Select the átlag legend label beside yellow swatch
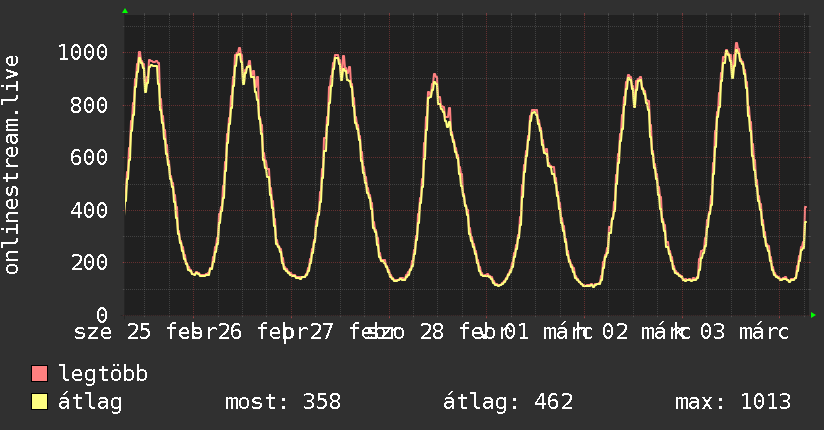Viewport: 824px width, 430px height. [90, 402]
